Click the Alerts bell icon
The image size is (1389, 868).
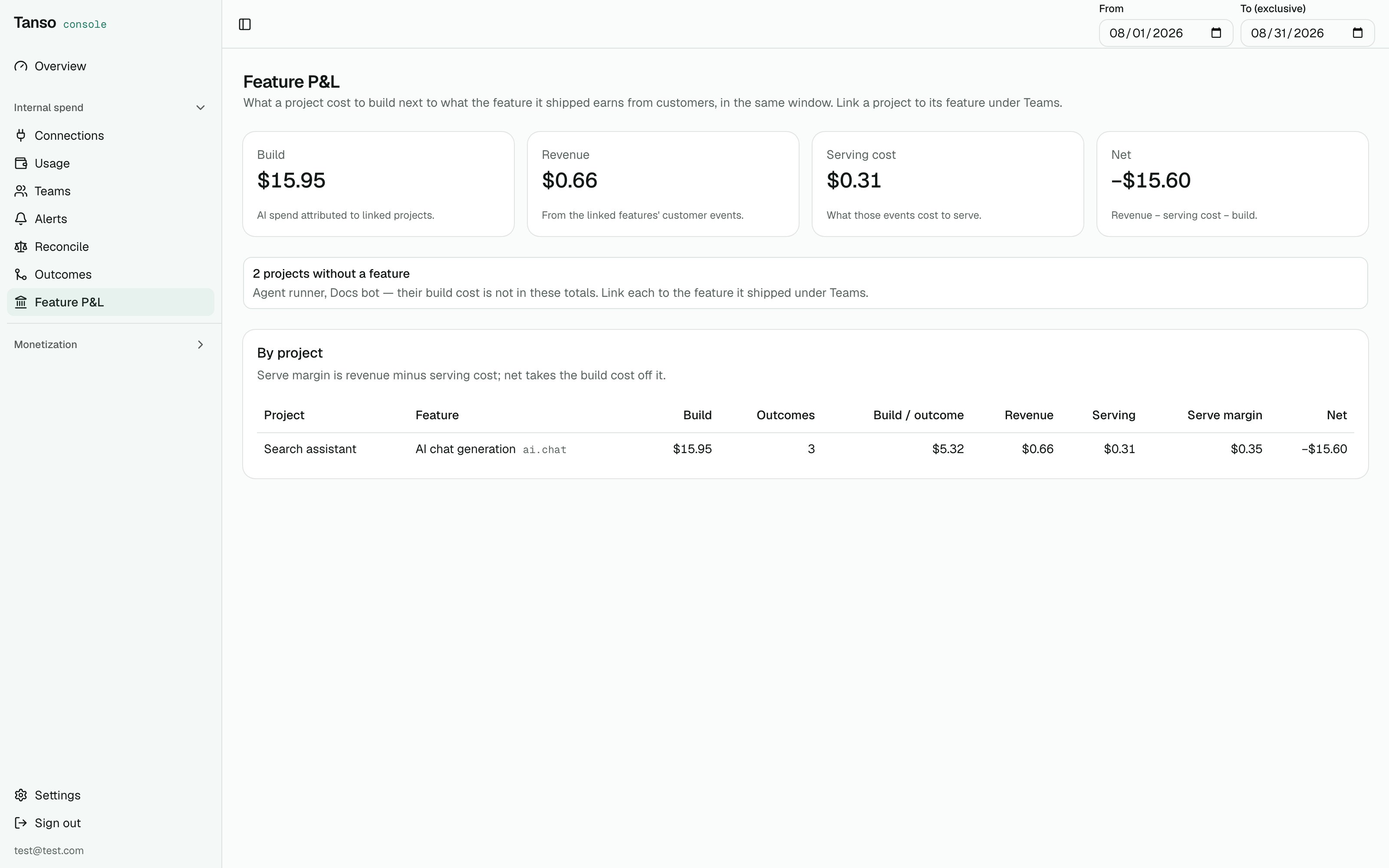21,219
